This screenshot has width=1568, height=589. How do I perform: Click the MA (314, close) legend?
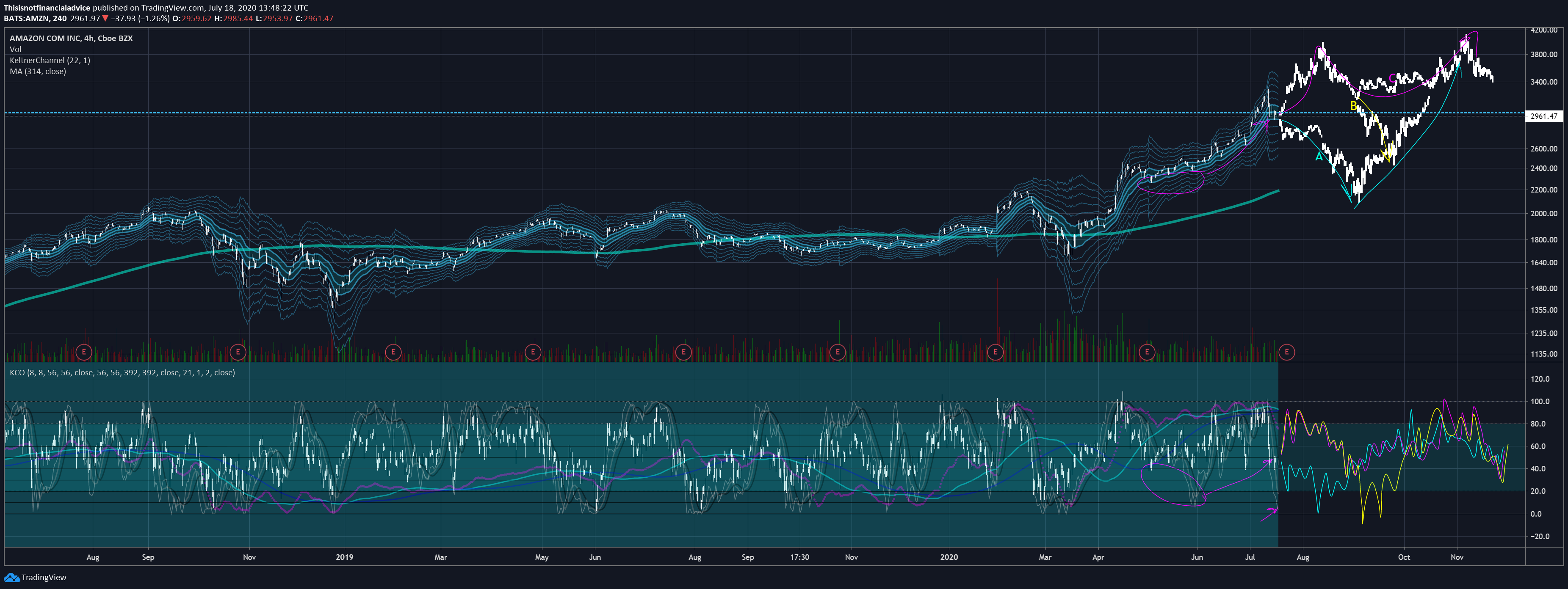coord(38,71)
